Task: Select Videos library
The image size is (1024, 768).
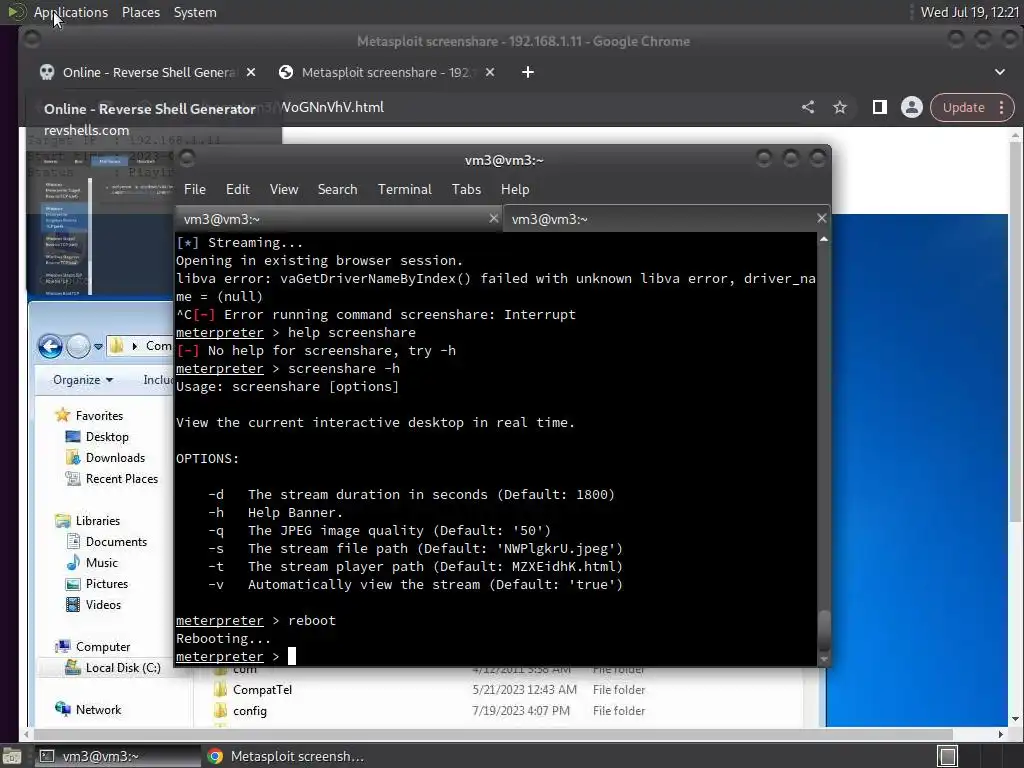Action: (x=93, y=605)
